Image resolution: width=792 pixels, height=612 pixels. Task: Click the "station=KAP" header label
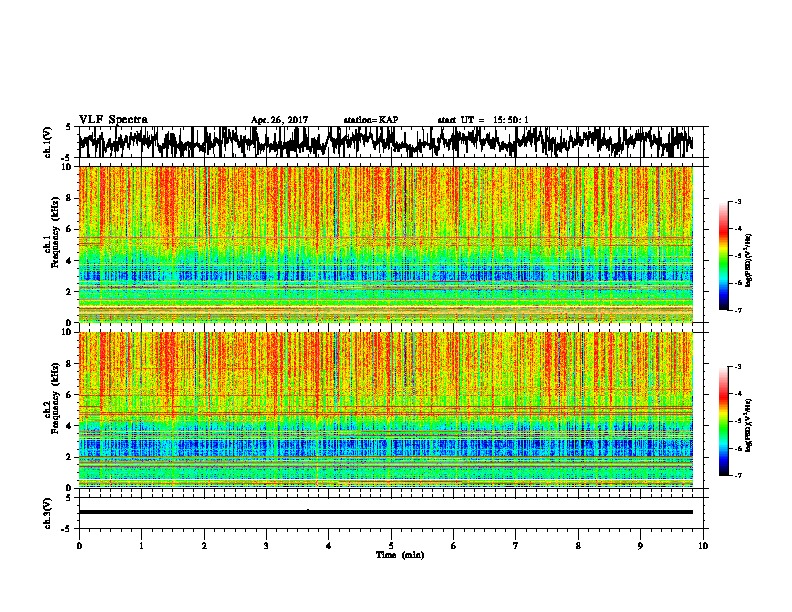(371, 120)
